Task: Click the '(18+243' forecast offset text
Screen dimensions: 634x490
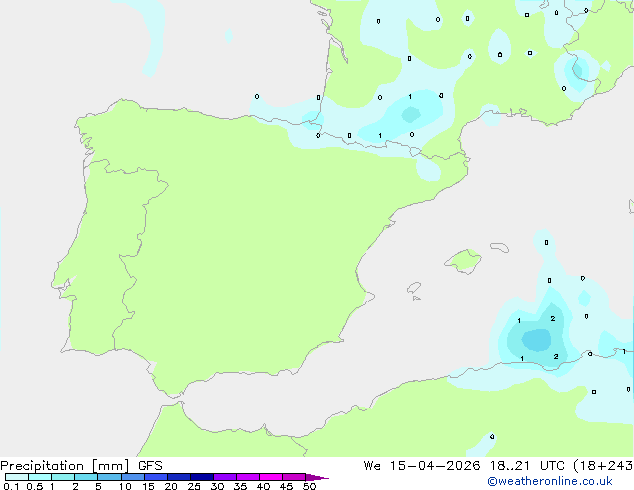Action: coord(603,466)
